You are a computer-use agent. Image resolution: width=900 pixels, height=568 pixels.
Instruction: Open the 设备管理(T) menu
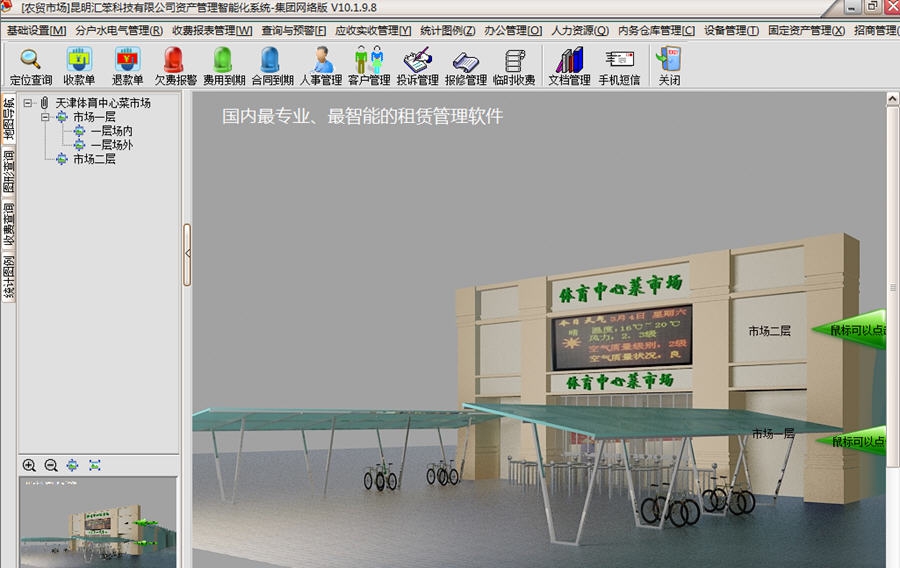pos(731,30)
